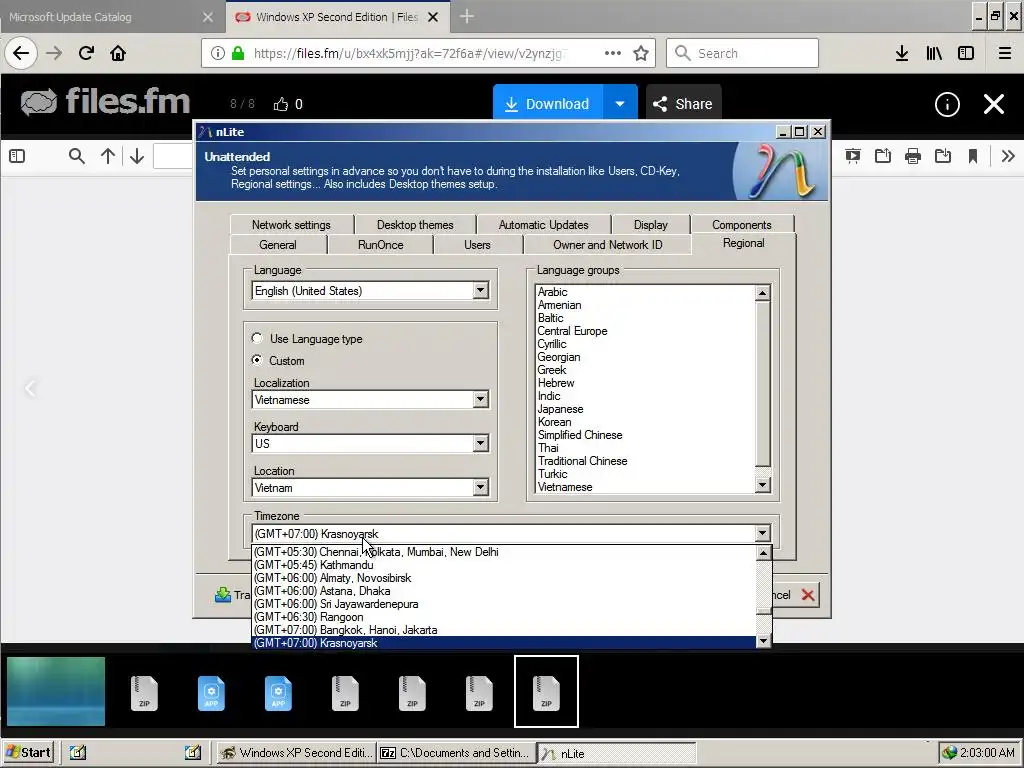The image size is (1024, 768).
Task: Open the Location dropdown showing Vietnam
Action: click(370, 487)
